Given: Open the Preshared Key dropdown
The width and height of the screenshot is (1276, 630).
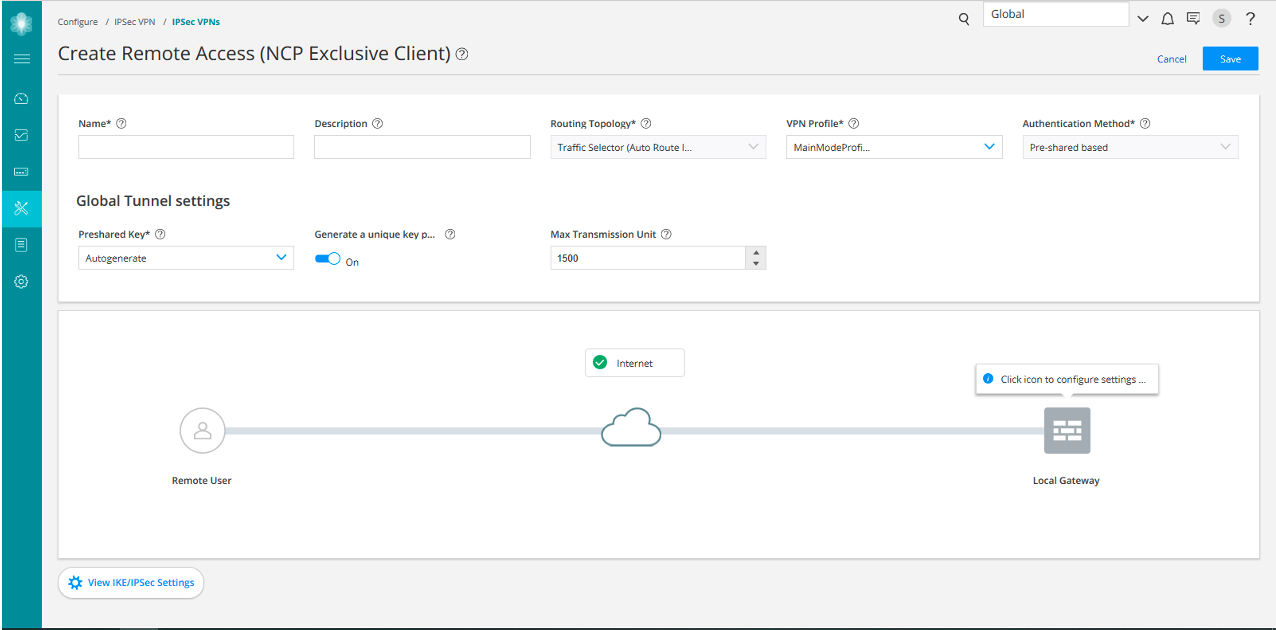Looking at the screenshot, I should tap(186, 258).
